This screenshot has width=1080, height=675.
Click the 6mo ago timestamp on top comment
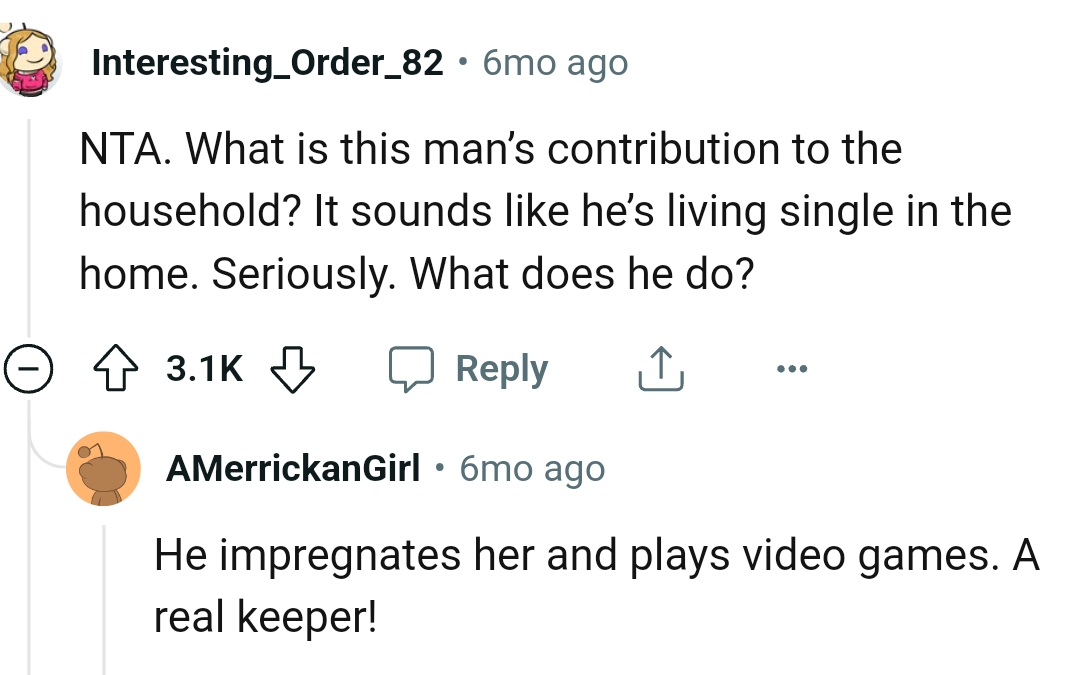click(x=553, y=61)
